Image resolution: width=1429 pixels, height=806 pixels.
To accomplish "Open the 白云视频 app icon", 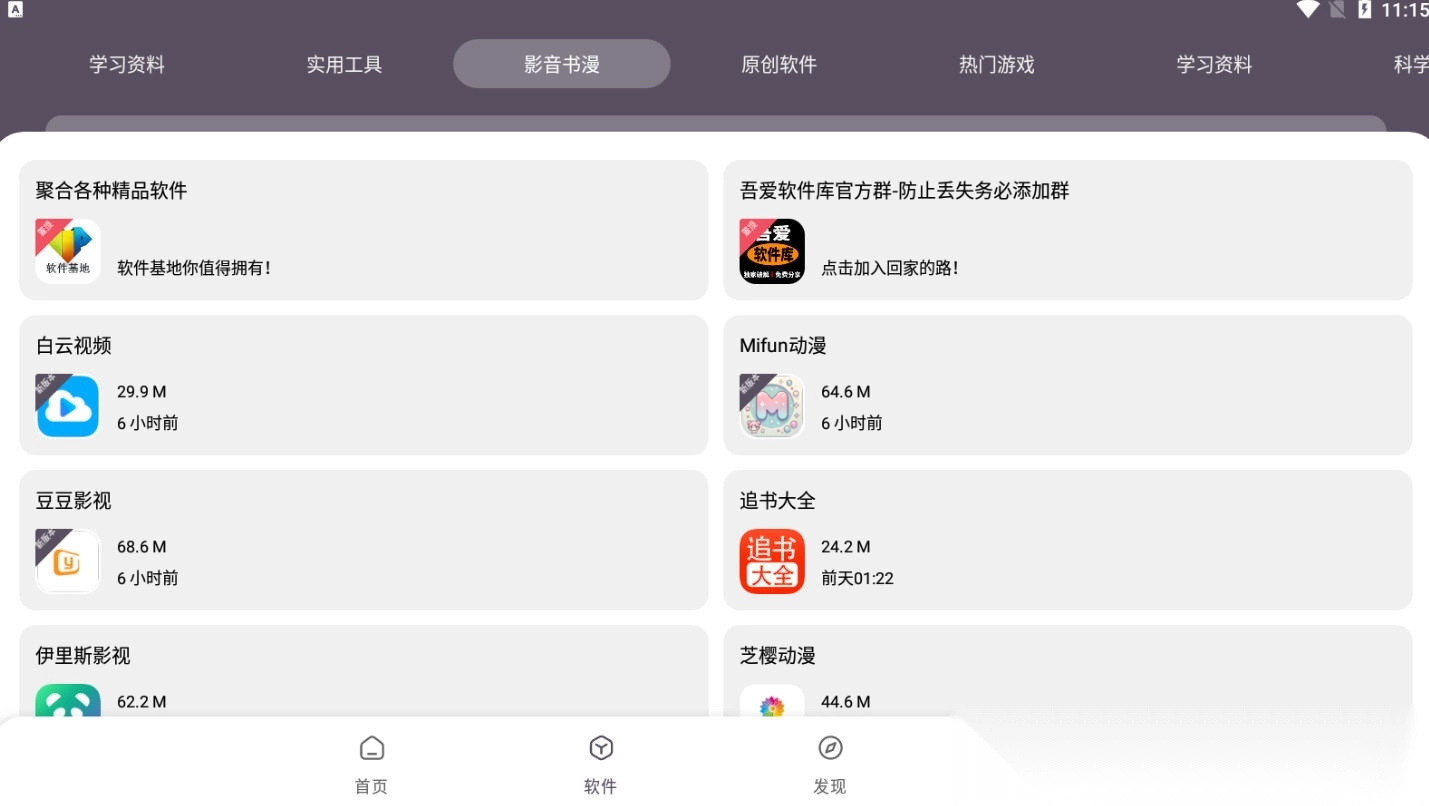I will pyautogui.click(x=66, y=406).
